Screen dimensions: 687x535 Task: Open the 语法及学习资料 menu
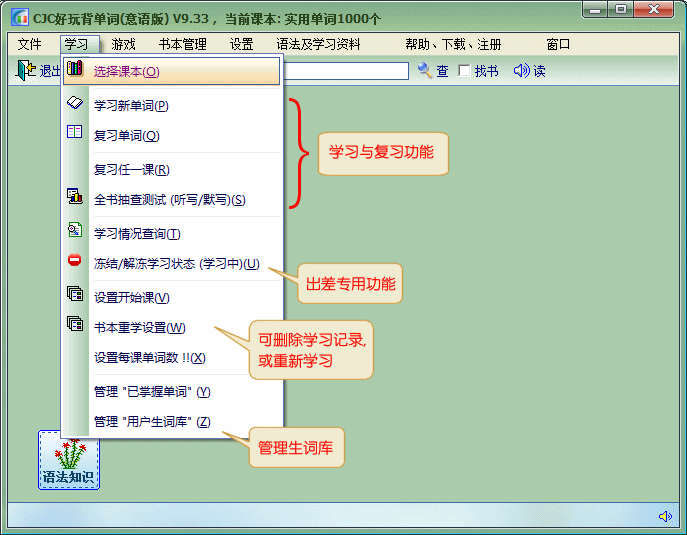coord(318,44)
